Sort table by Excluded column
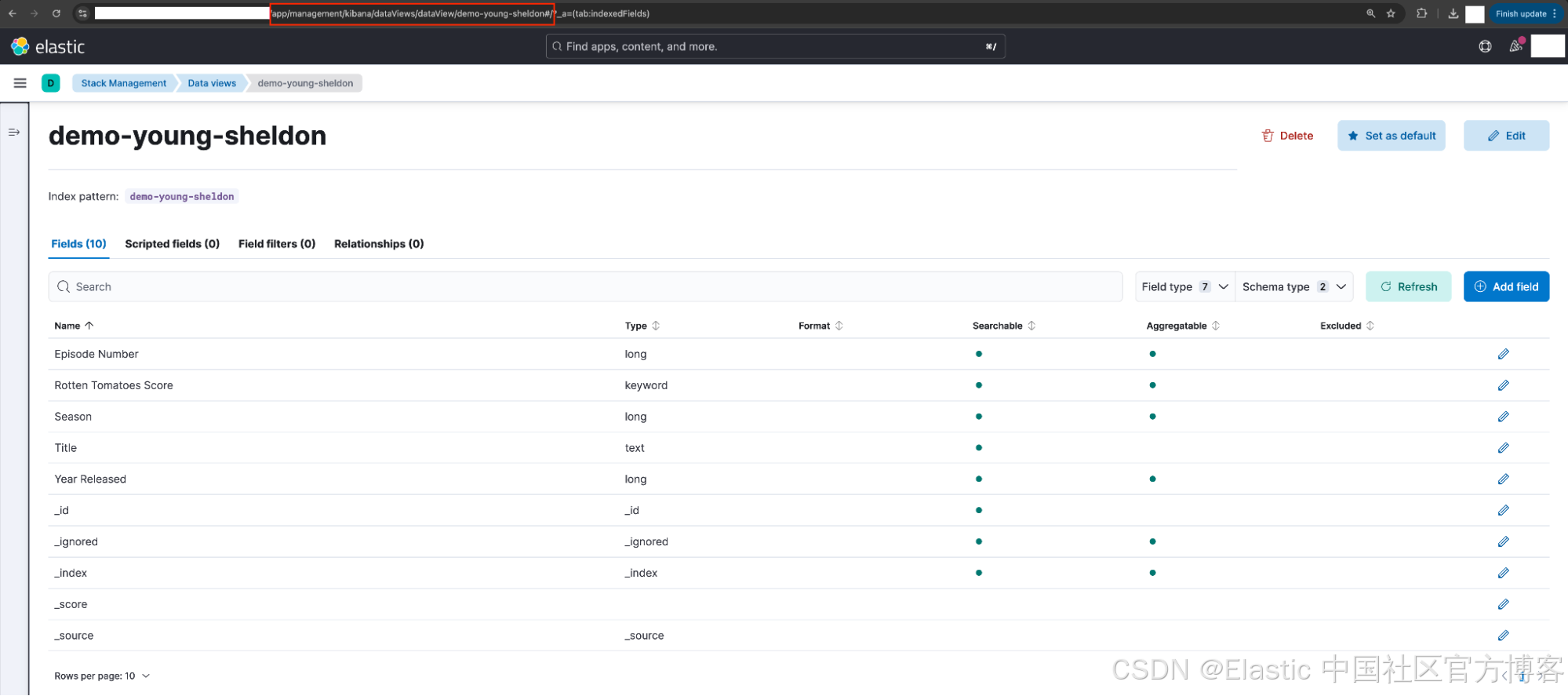The height and width of the screenshot is (696, 1568). (x=1347, y=326)
